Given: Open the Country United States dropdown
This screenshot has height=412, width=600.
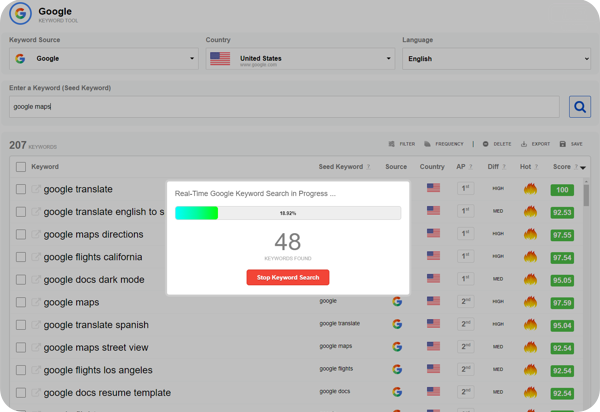Looking at the screenshot, I should [x=300, y=59].
